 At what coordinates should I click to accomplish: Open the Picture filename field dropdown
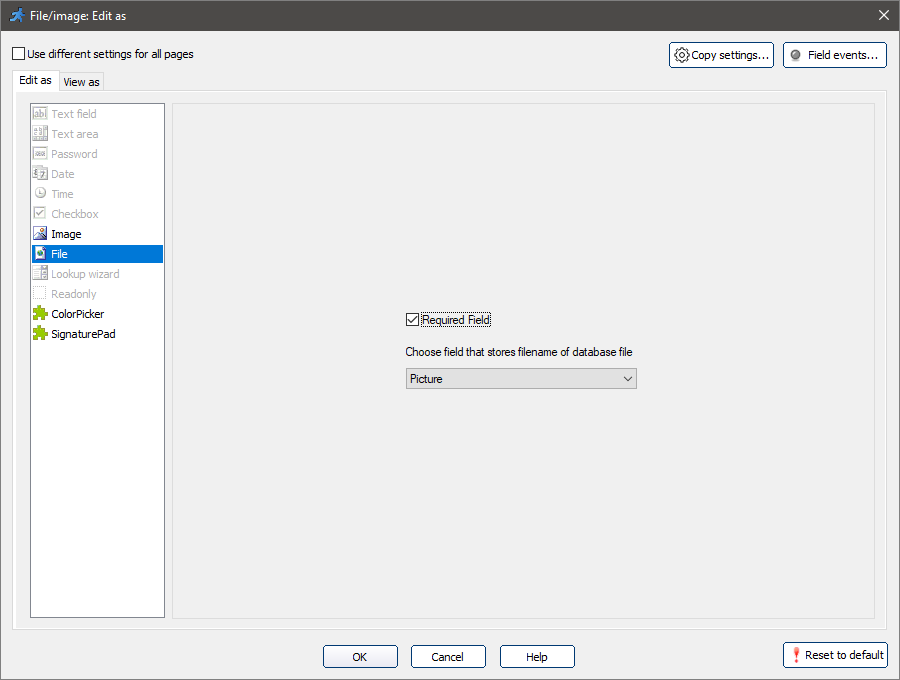tap(521, 379)
